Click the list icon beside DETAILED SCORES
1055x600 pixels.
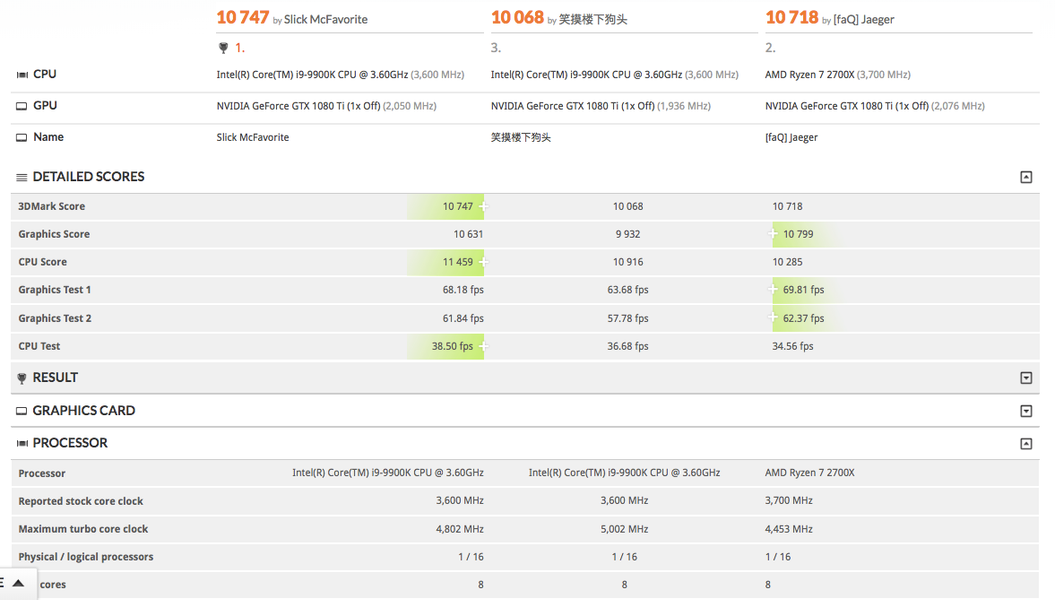pyautogui.click(x=20, y=176)
